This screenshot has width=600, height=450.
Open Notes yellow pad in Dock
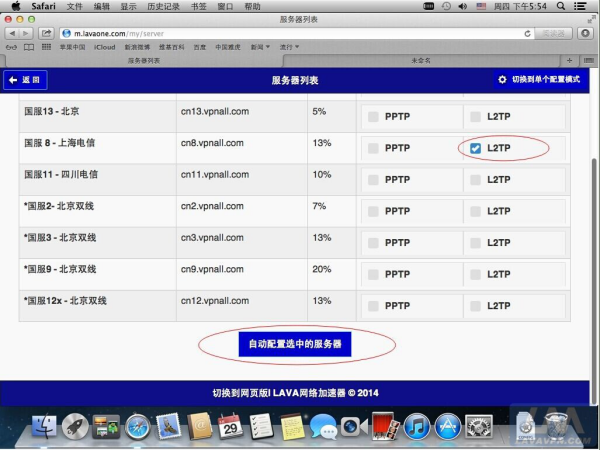[293, 427]
